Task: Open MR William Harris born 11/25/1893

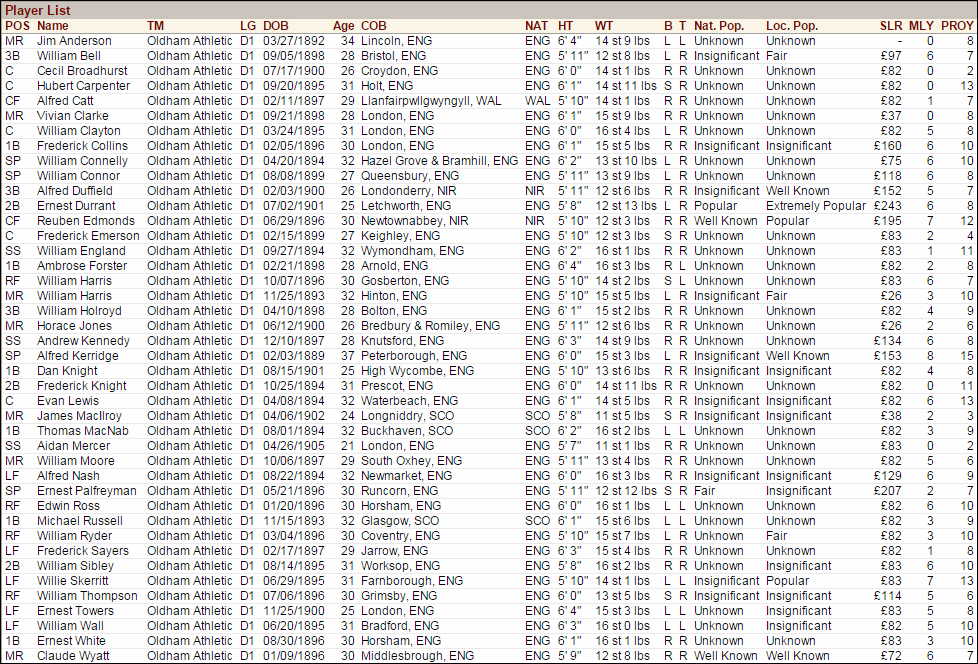Action: (x=74, y=296)
